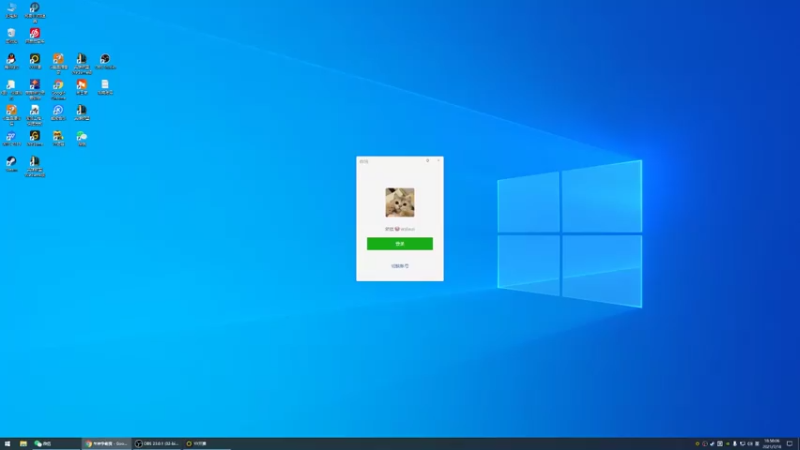
Task: Select the This PC desktop icon
Action: pyautogui.click(x=11, y=10)
